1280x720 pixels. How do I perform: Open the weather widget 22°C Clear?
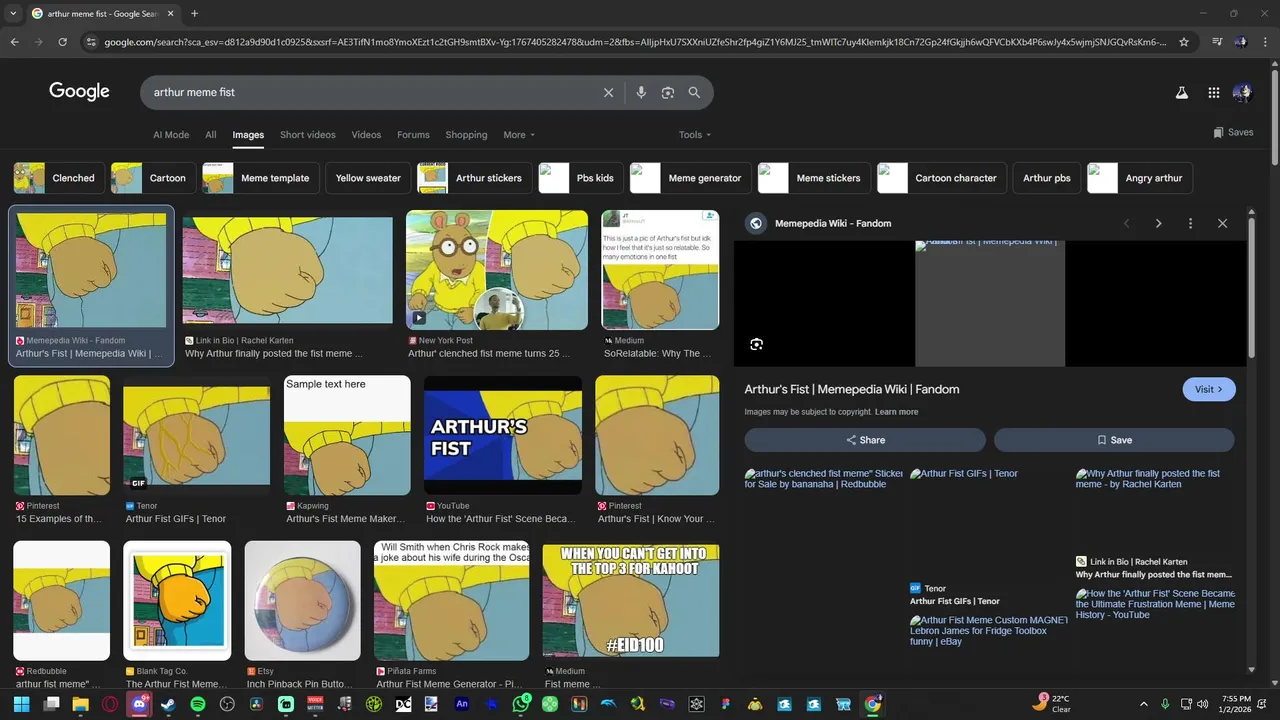[1051, 704]
